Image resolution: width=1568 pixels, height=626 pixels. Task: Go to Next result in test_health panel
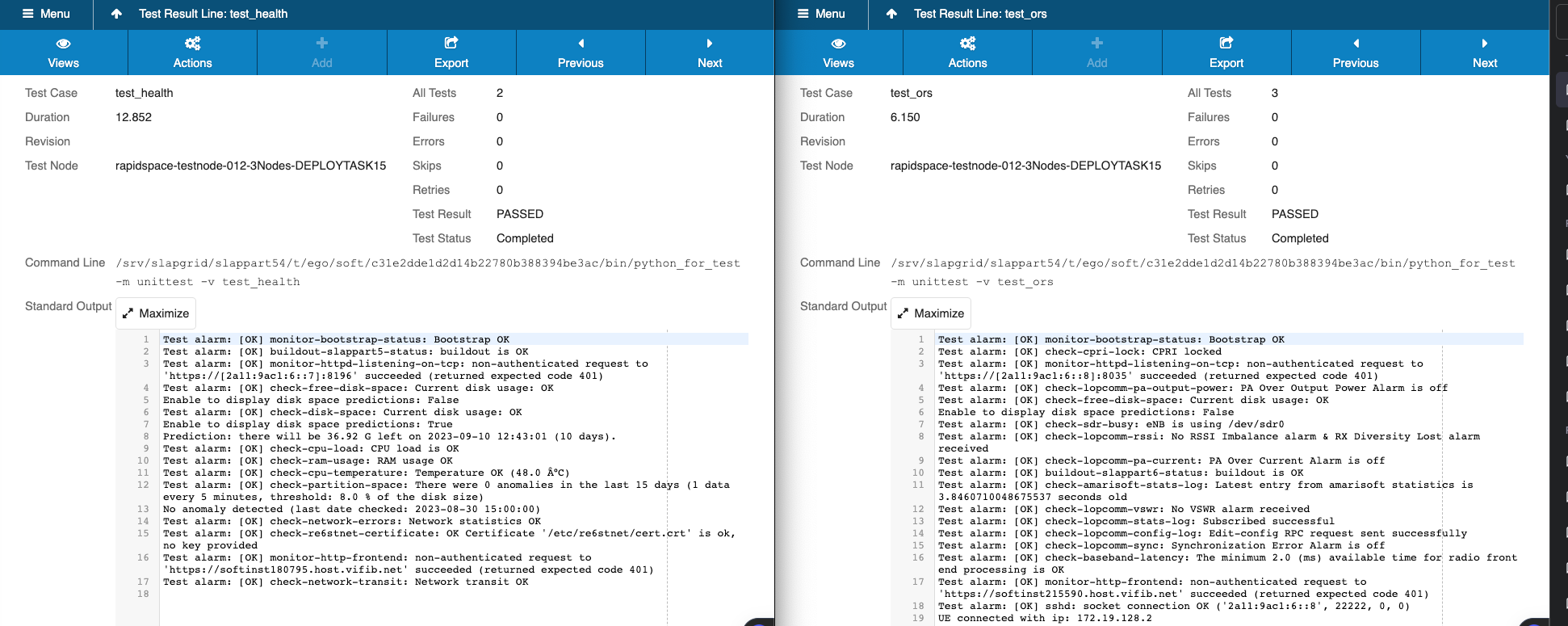click(710, 53)
